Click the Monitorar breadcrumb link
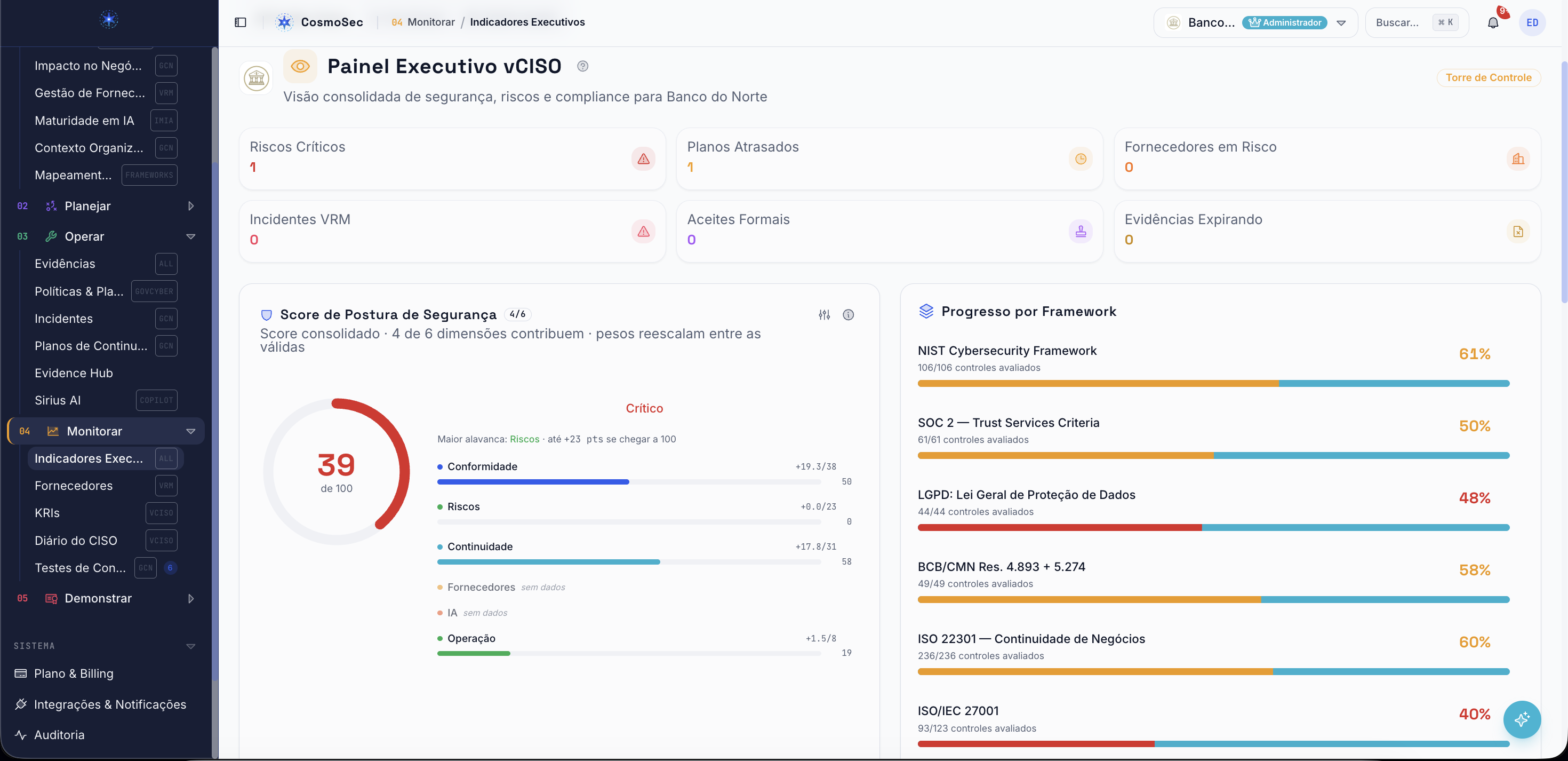 tap(431, 22)
